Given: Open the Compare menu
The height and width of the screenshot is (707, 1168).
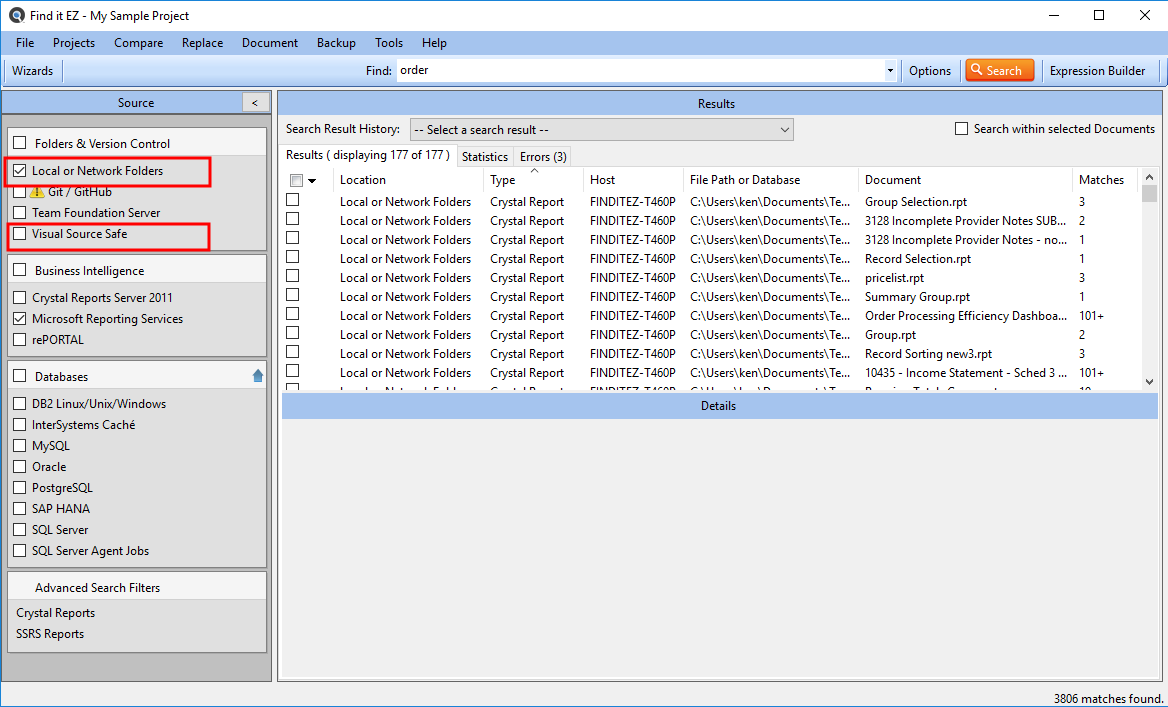Looking at the screenshot, I should point(139,42).
